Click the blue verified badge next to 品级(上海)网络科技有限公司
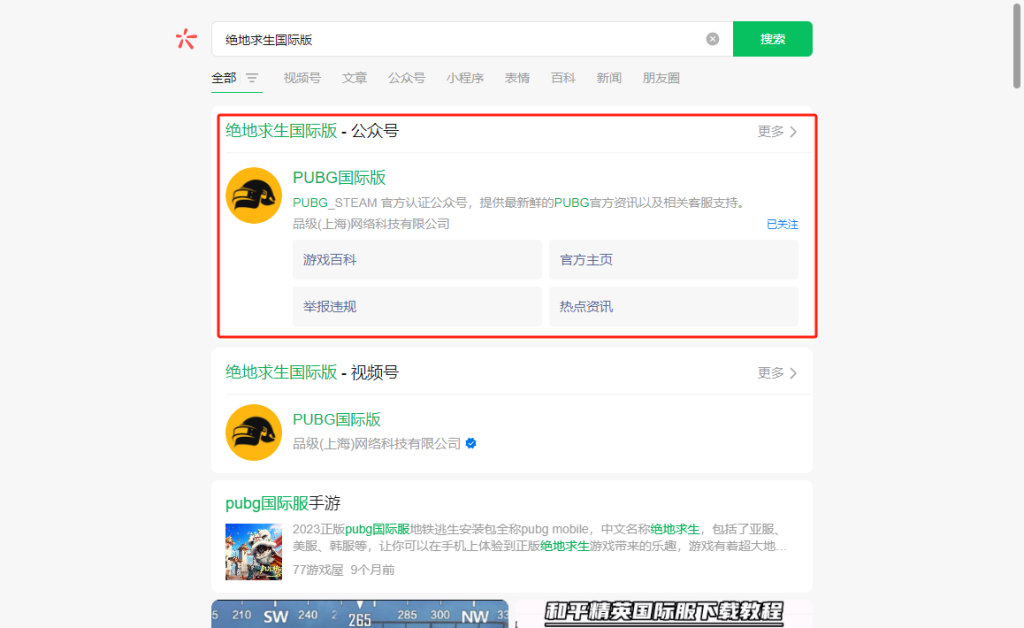The width and height of the screenshot is (1024, 628). point(470,442)
